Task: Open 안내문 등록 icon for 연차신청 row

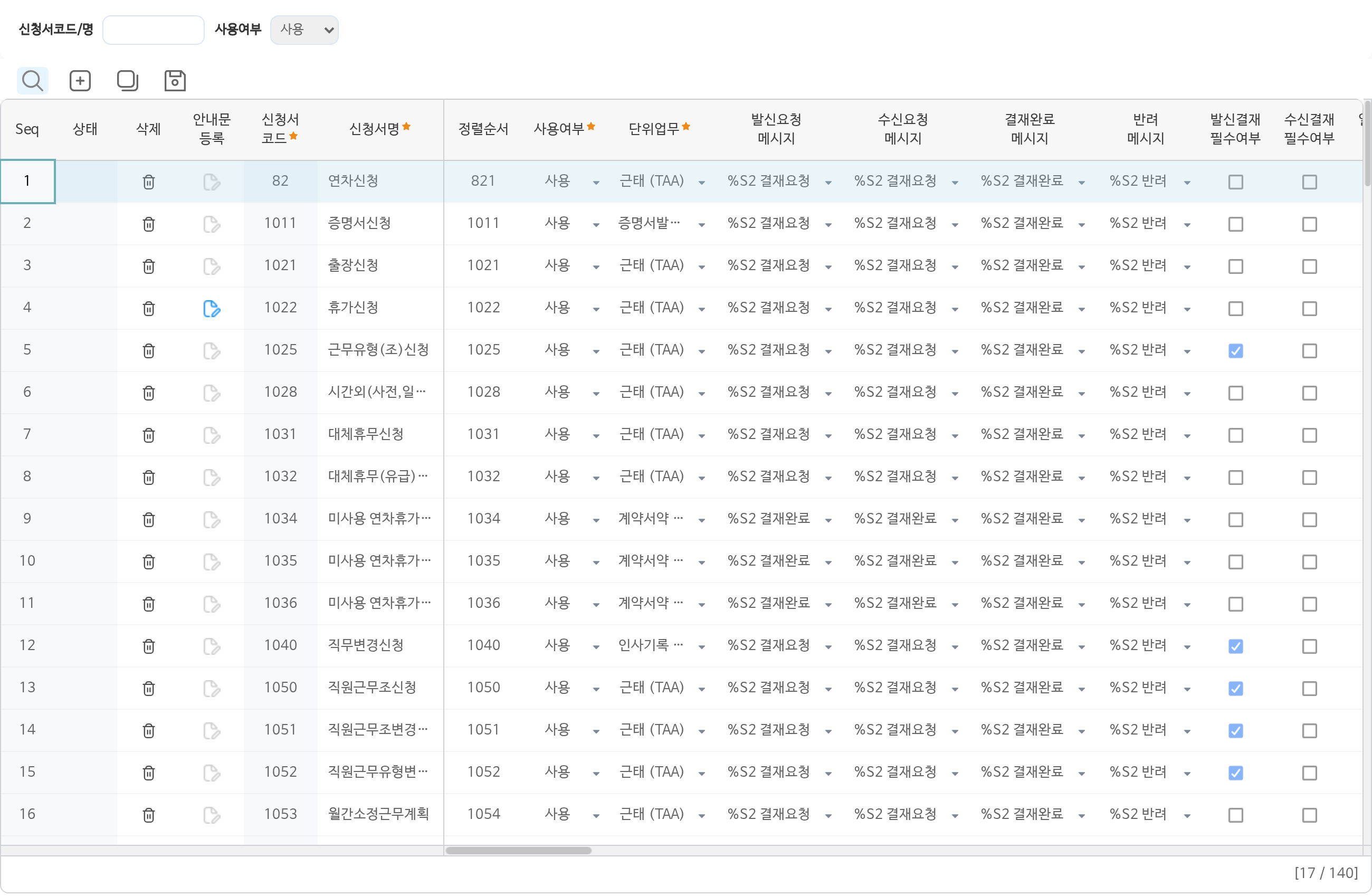Action: [x=212, y=182]
